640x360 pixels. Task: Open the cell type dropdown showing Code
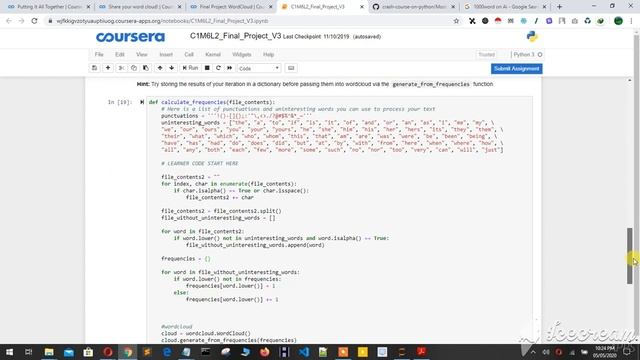pos(259,68)
